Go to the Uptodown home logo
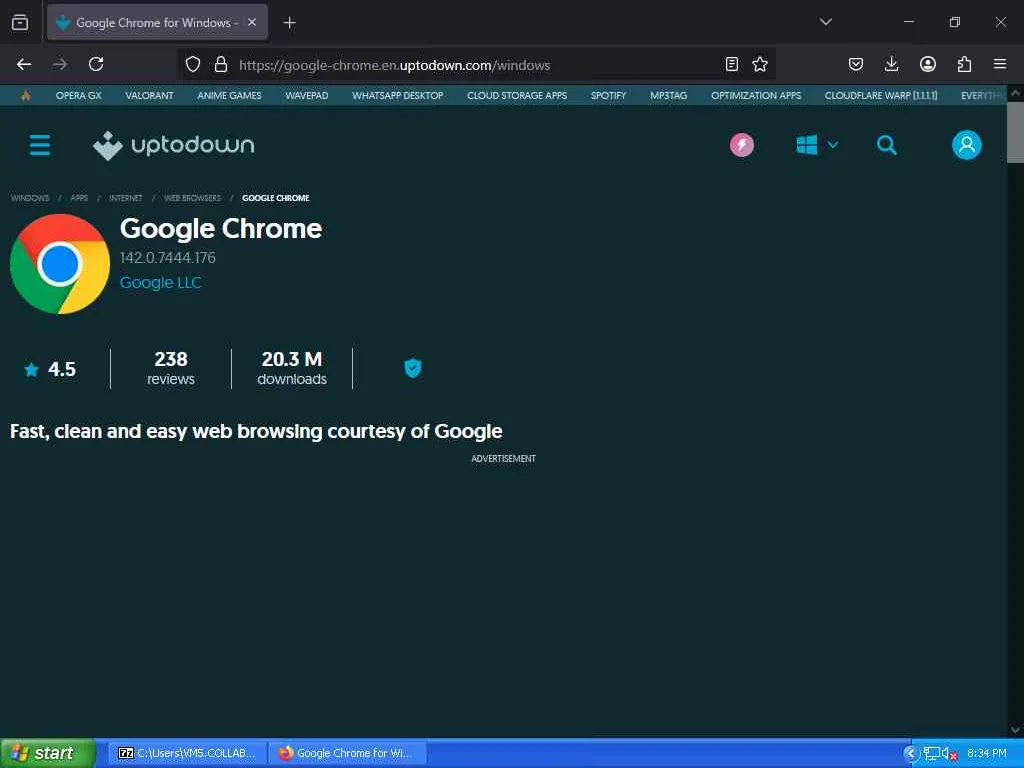This screenshot has height=768, width=1024. (x=174, y=145)
